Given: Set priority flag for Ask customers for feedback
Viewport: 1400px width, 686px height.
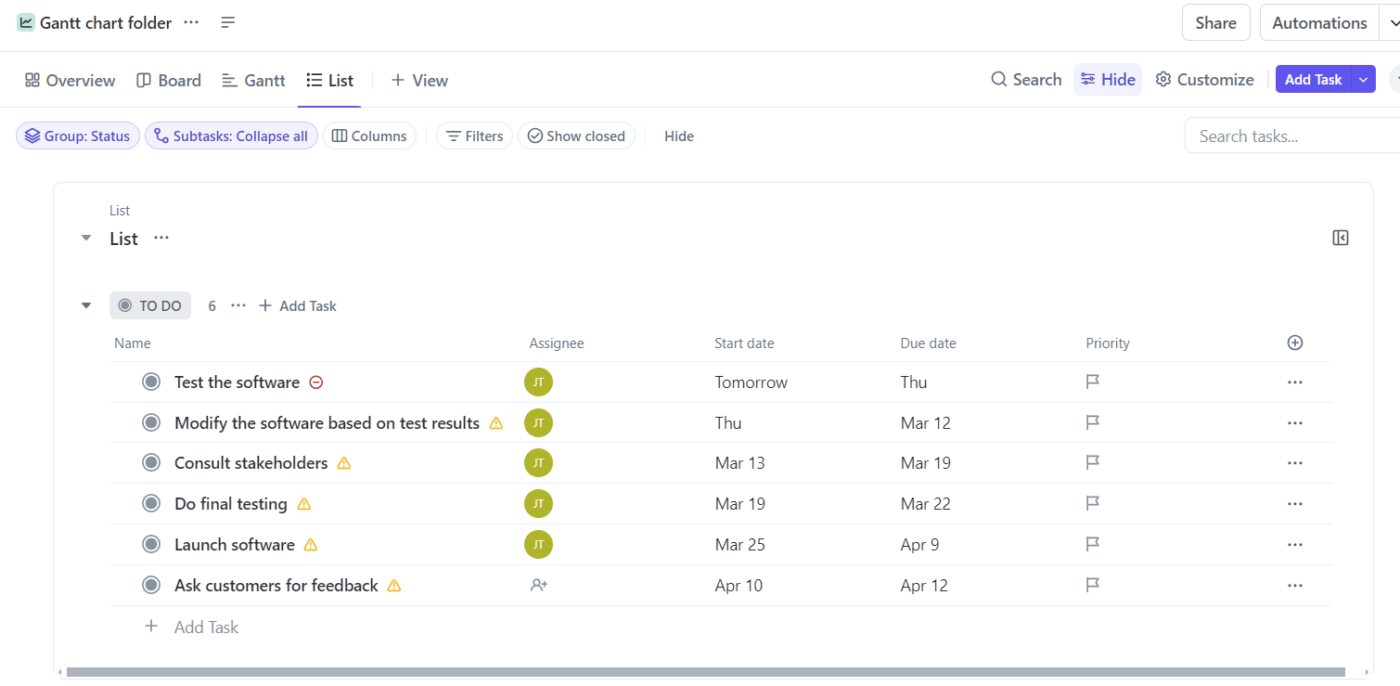Looking at the screenshot, I should (x=1093, y=585).
